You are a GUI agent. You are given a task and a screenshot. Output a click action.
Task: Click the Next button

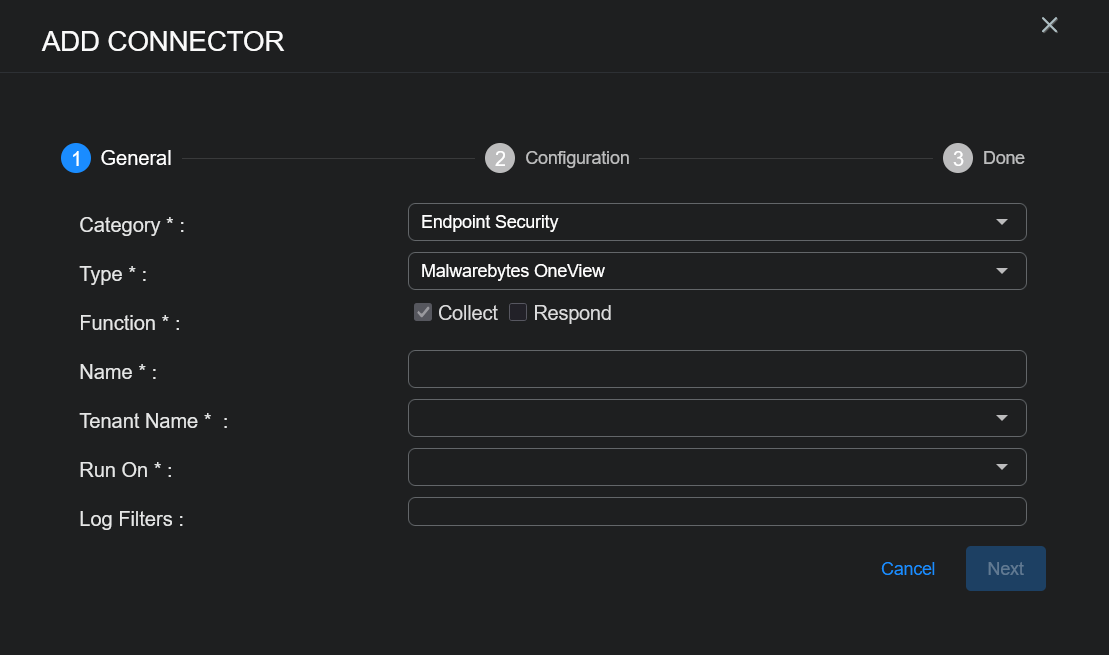(1006, 569)
